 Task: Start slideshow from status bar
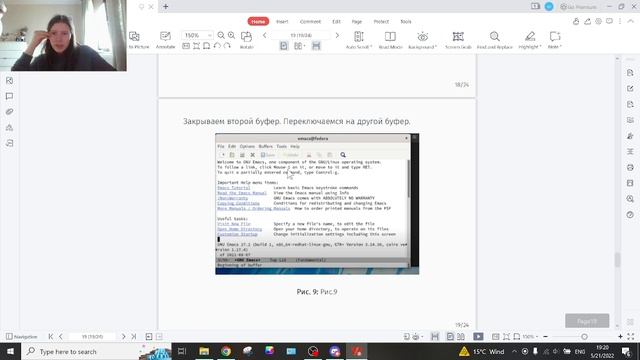point(478,337)
